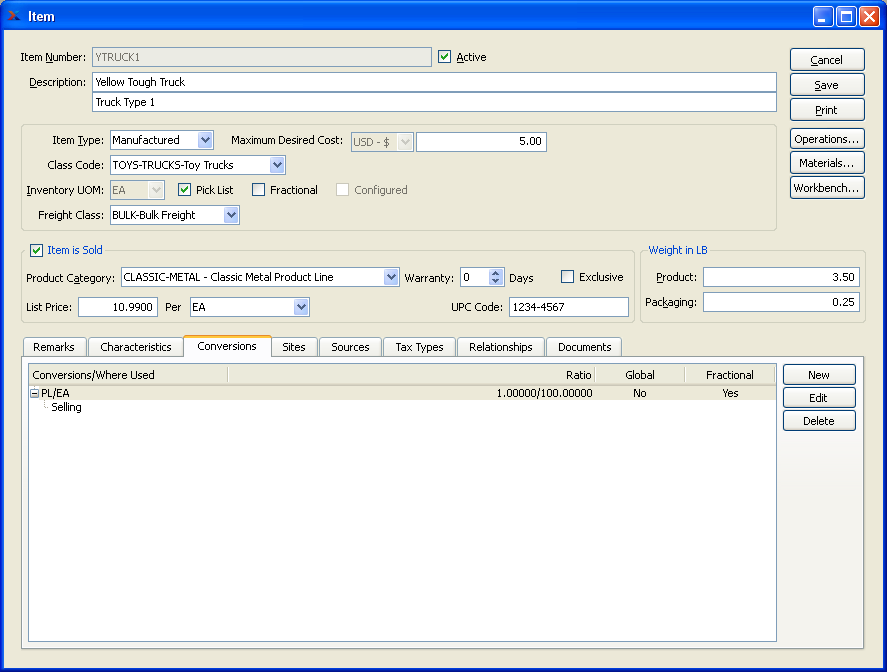The image size is (887, 672).
Task: Add a New conversion
Action: [x=818, y=375]
